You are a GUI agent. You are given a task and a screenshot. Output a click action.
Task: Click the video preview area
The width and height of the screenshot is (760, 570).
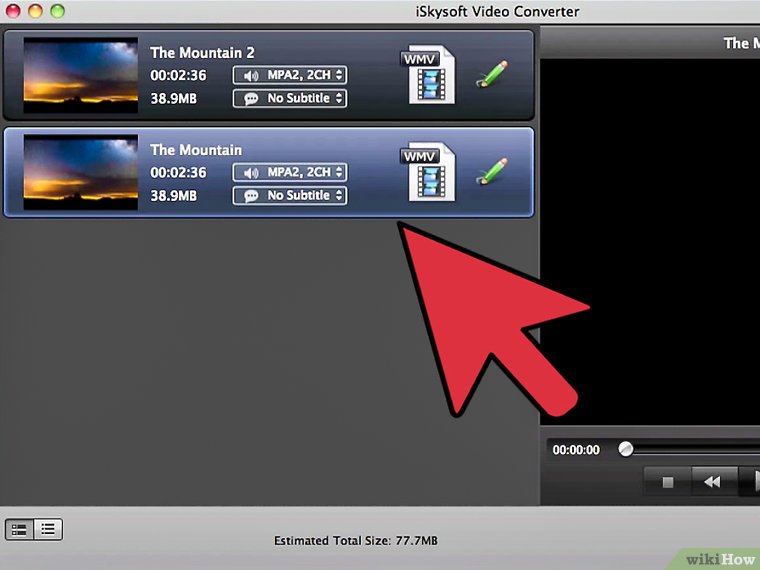tap(650, 240)
